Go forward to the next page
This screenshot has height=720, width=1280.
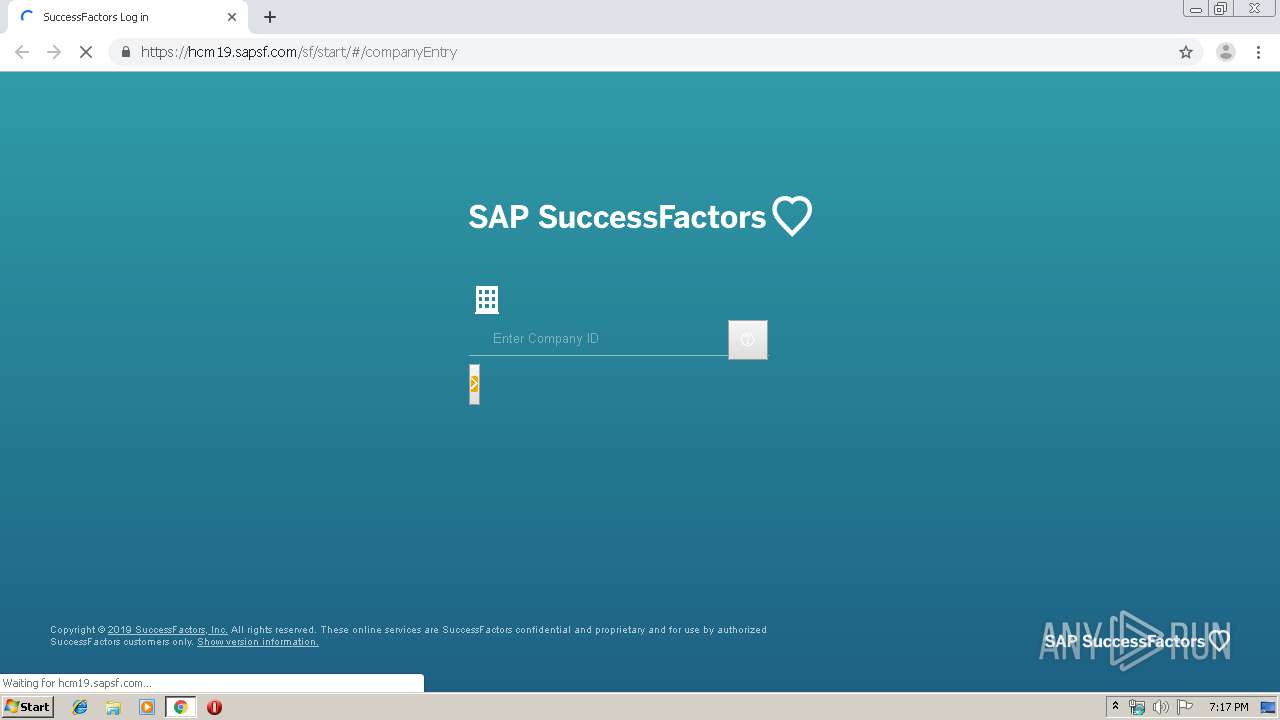(x=54, y=52)
